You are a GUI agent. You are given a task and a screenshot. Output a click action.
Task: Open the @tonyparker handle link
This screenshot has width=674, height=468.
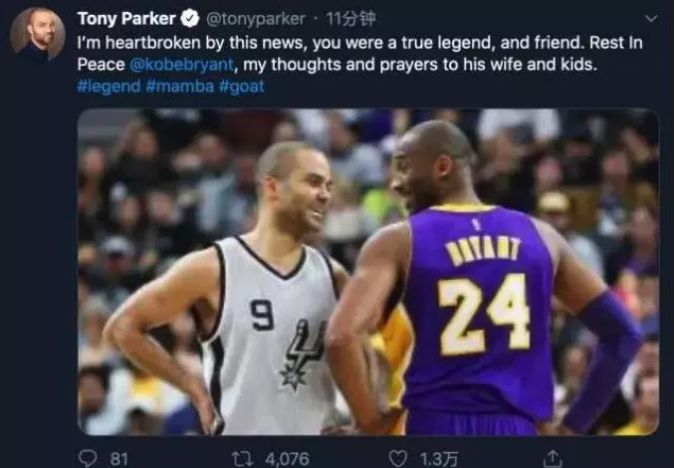pos(256,19)
